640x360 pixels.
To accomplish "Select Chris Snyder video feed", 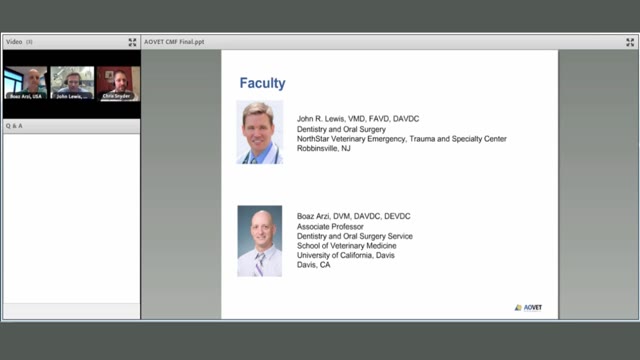I will click(x=118, y=83).
